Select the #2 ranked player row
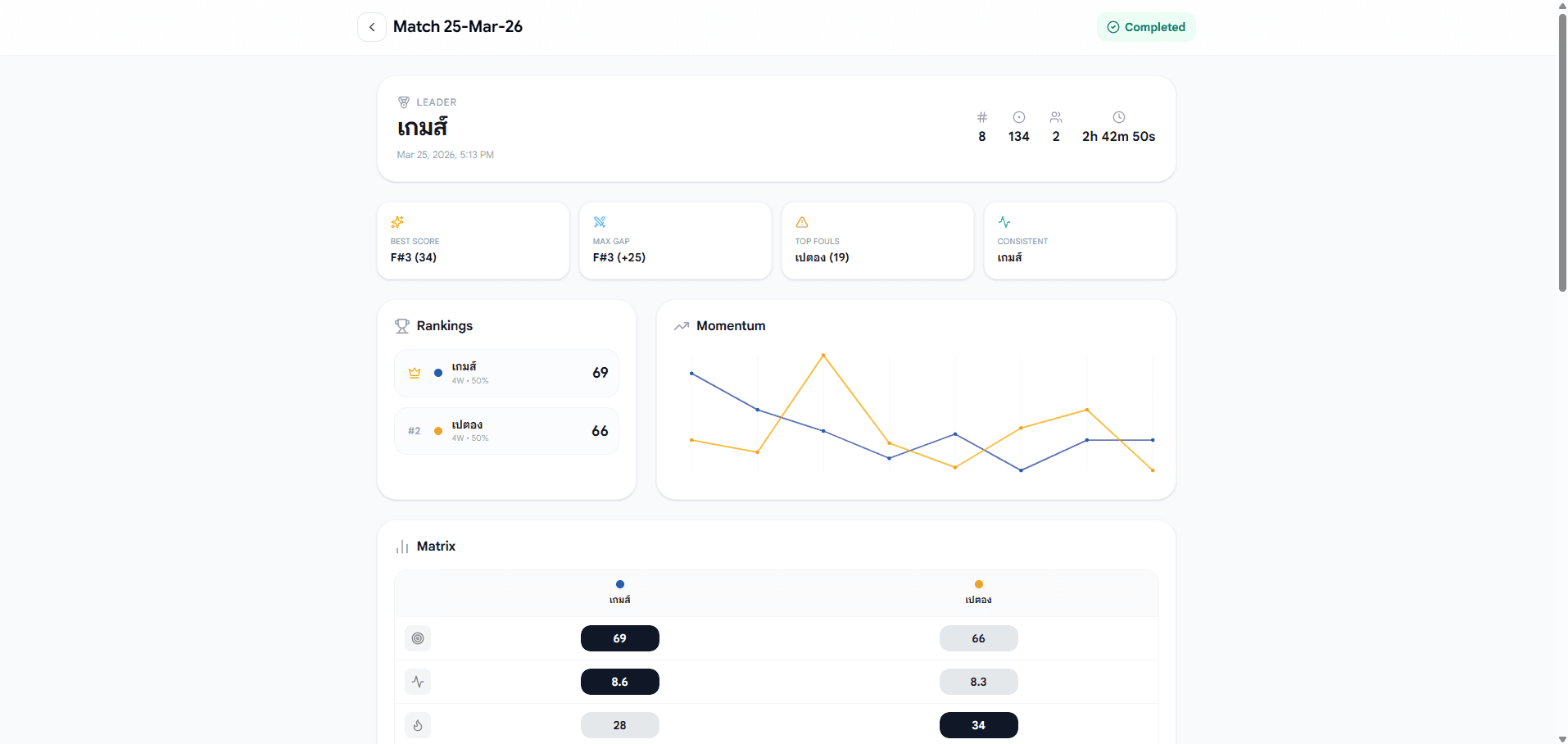This screenshot has height=744, width=1568. (x=506, y=431)
